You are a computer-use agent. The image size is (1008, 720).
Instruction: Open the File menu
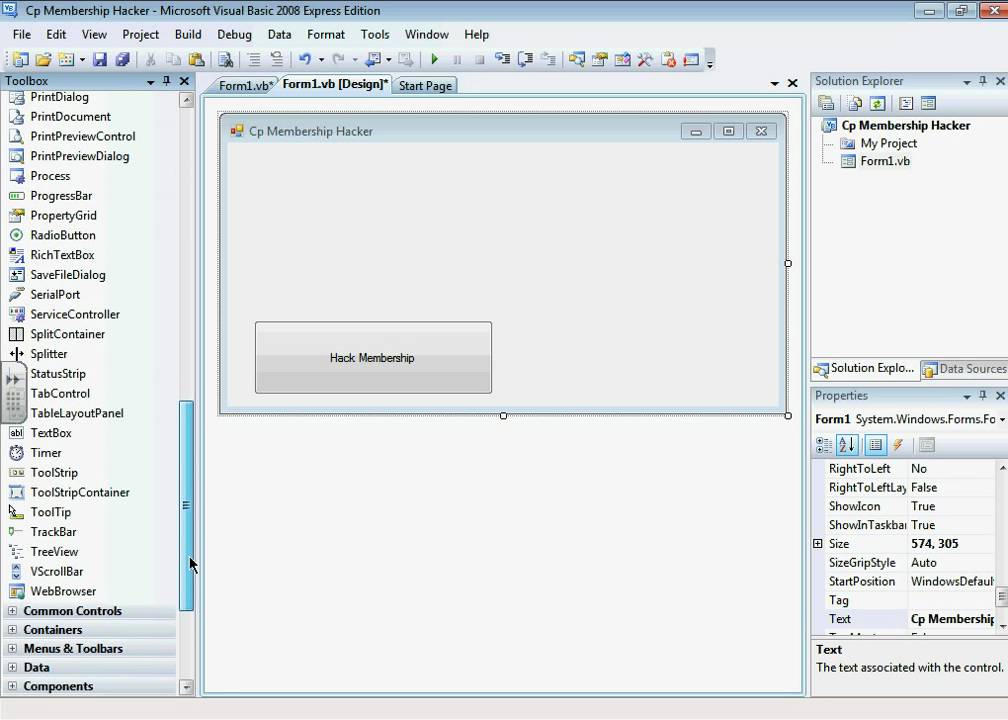pos(22,35)
